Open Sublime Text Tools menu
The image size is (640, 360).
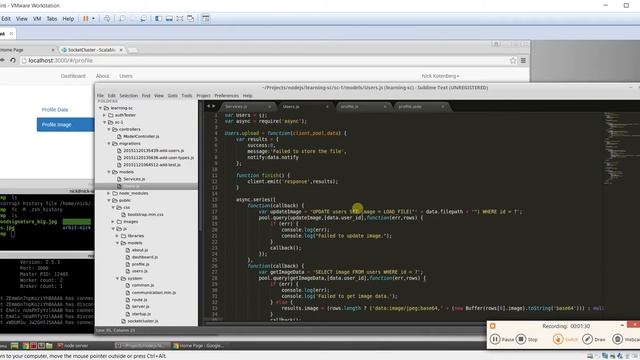[x=187, y=96]
